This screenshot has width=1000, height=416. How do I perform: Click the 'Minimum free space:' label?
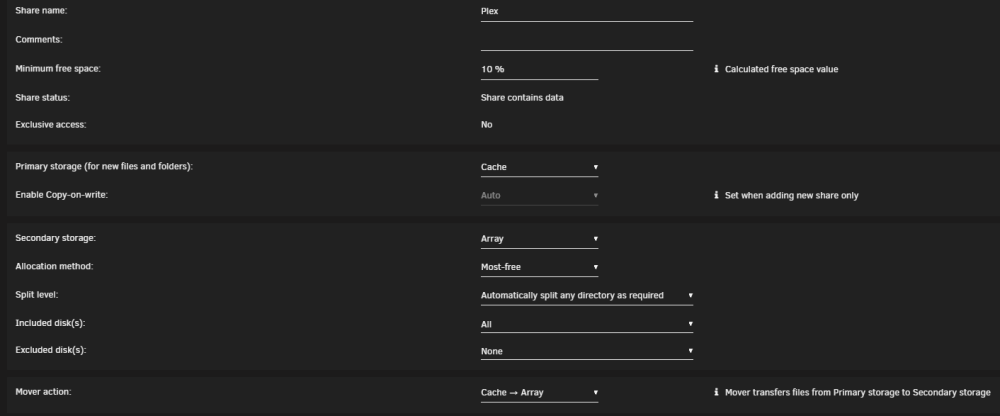coord(58,68)
